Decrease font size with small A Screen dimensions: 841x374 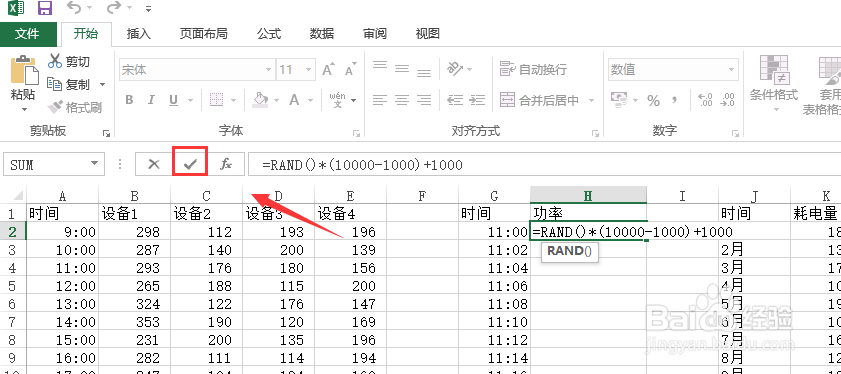point(350,70)
